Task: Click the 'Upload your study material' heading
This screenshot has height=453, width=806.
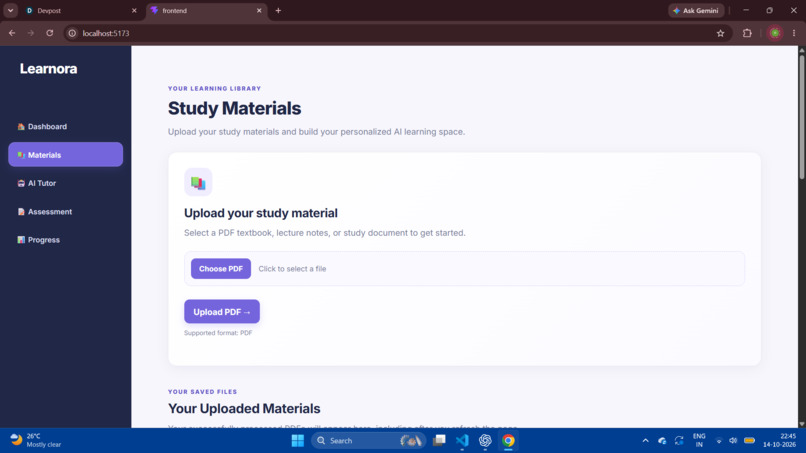Action: click(261, 213)
